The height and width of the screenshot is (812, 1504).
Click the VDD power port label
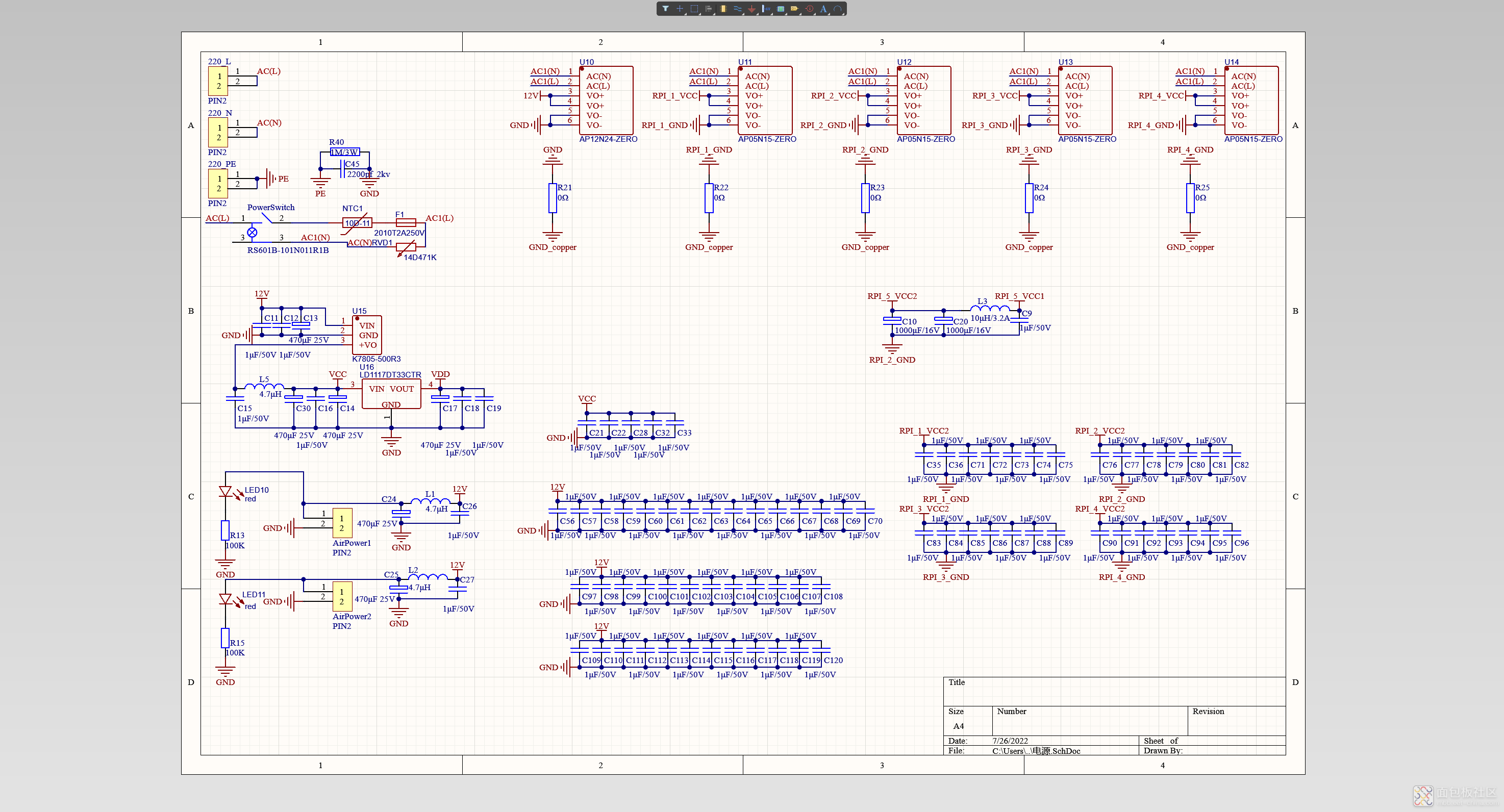[x=440, y=375]
